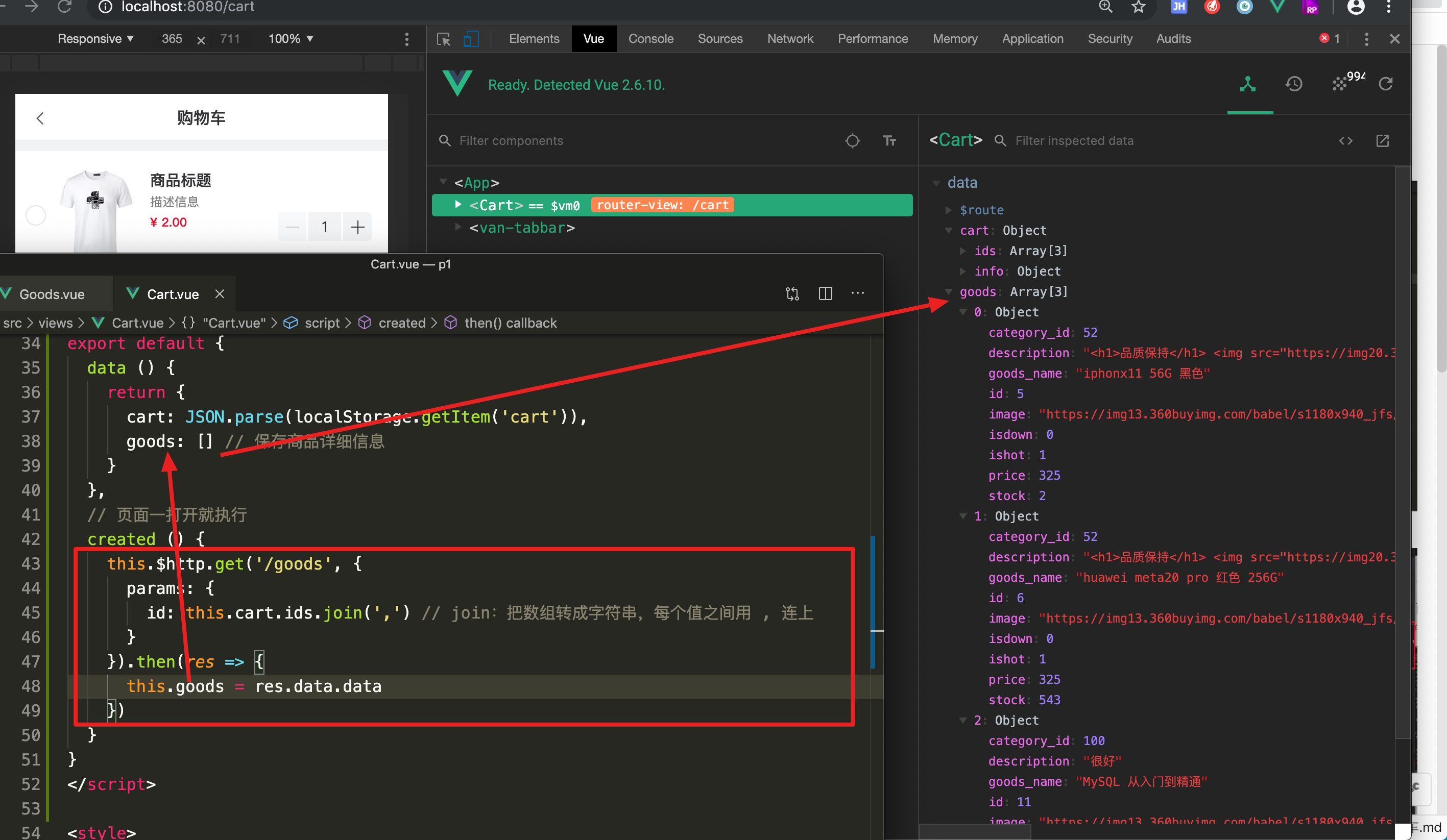Collapse the cart Object entry
This screenshot has height=840, width=1447.
click(949, 230)
